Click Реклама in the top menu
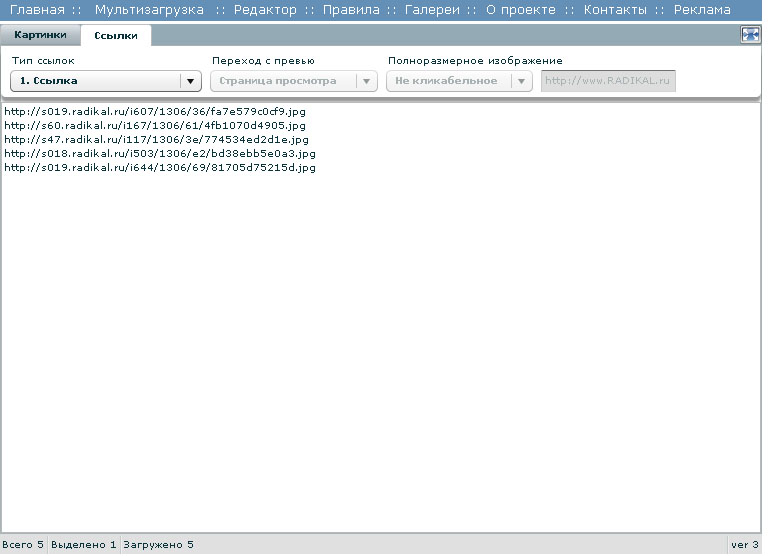Viewport: 768px width, 556px height. [702, 10]
